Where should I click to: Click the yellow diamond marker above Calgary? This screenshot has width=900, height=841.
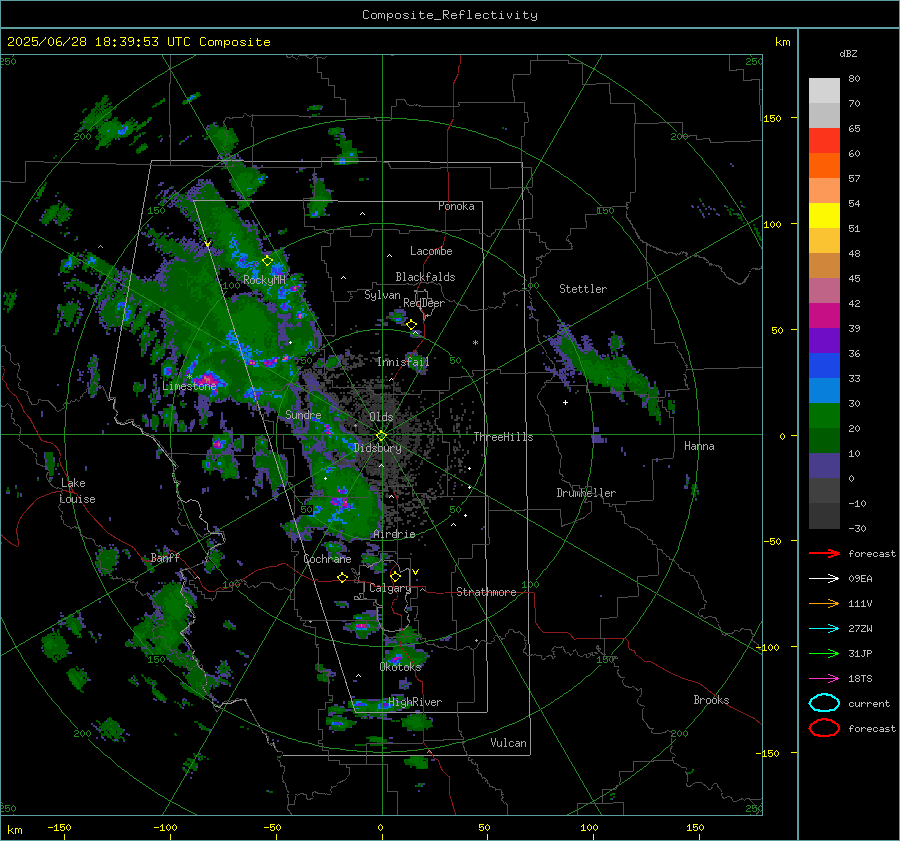tap(395, 576)
